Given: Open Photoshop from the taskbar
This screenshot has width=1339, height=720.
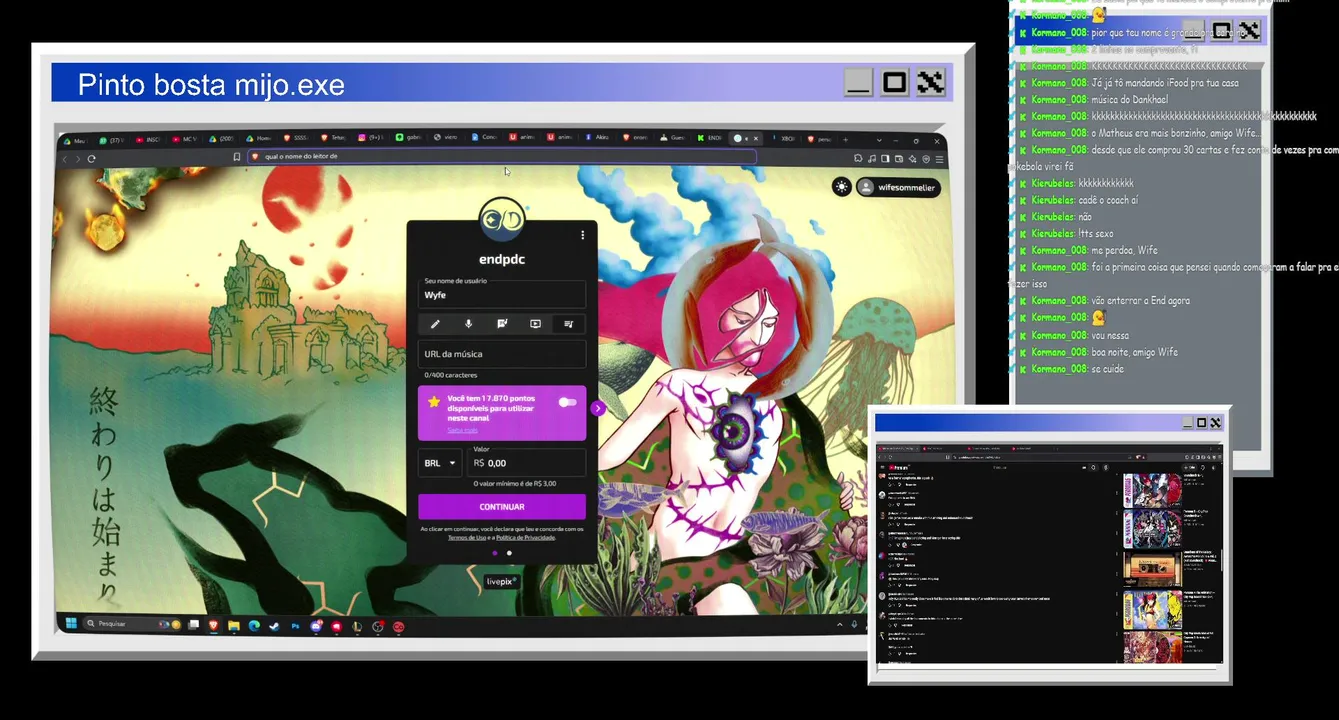Looking at the screenshot, I should pyautogui.click(x=296, y=626).
